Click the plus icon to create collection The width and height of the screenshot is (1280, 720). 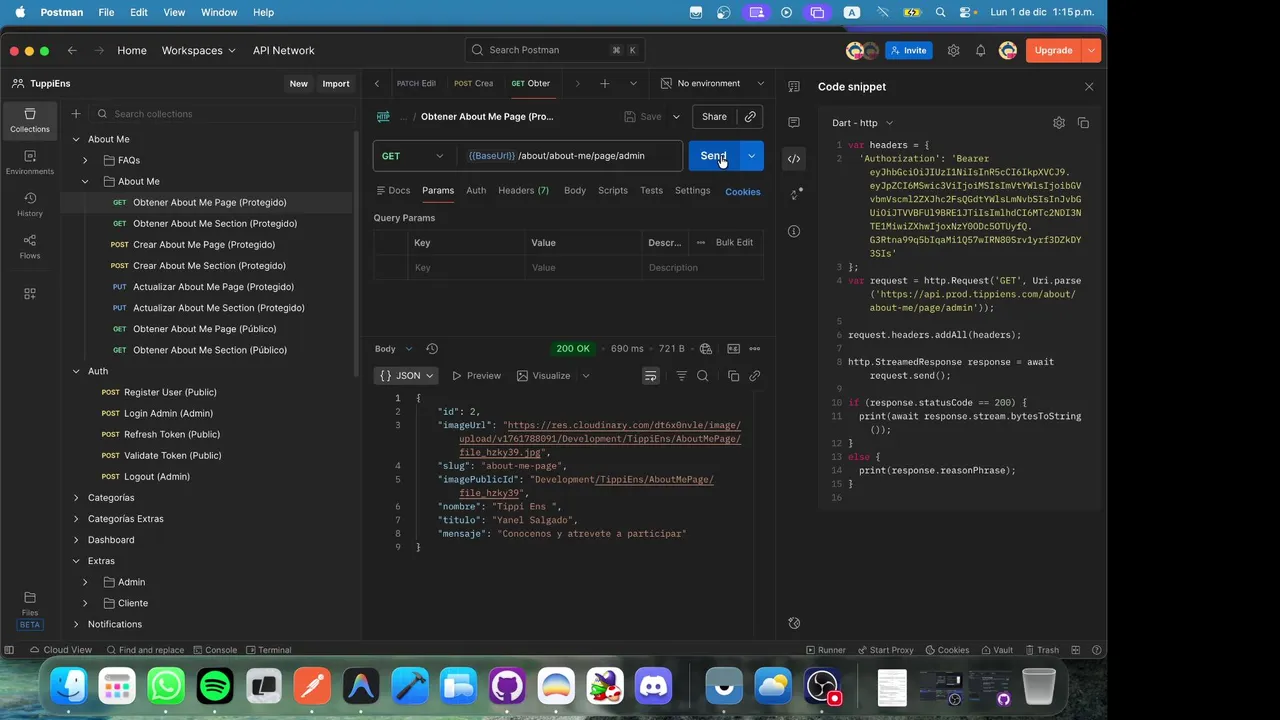[76, 114]
